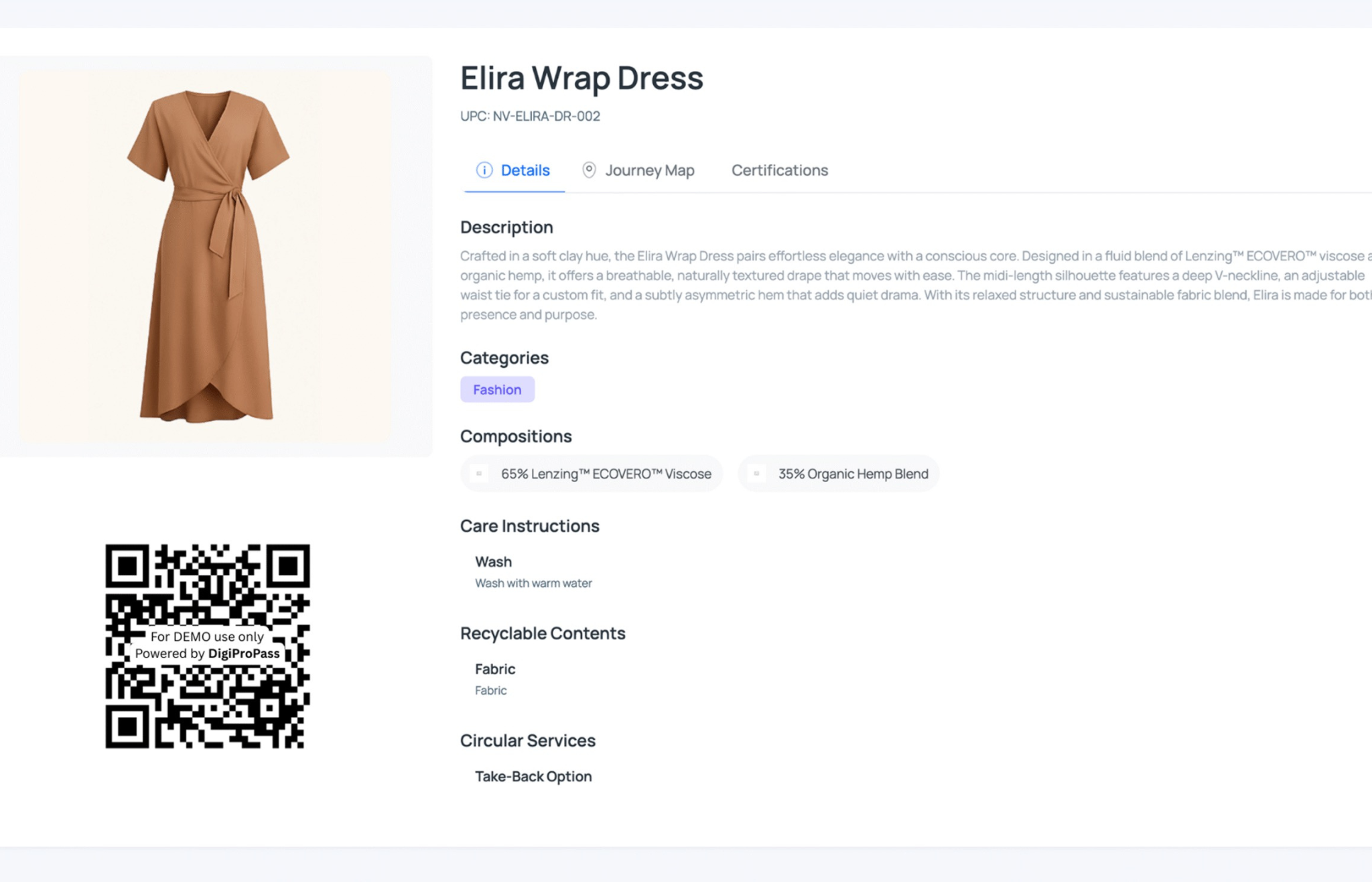
Task: Click the wrap dress product image
Action: coord(208,257)
